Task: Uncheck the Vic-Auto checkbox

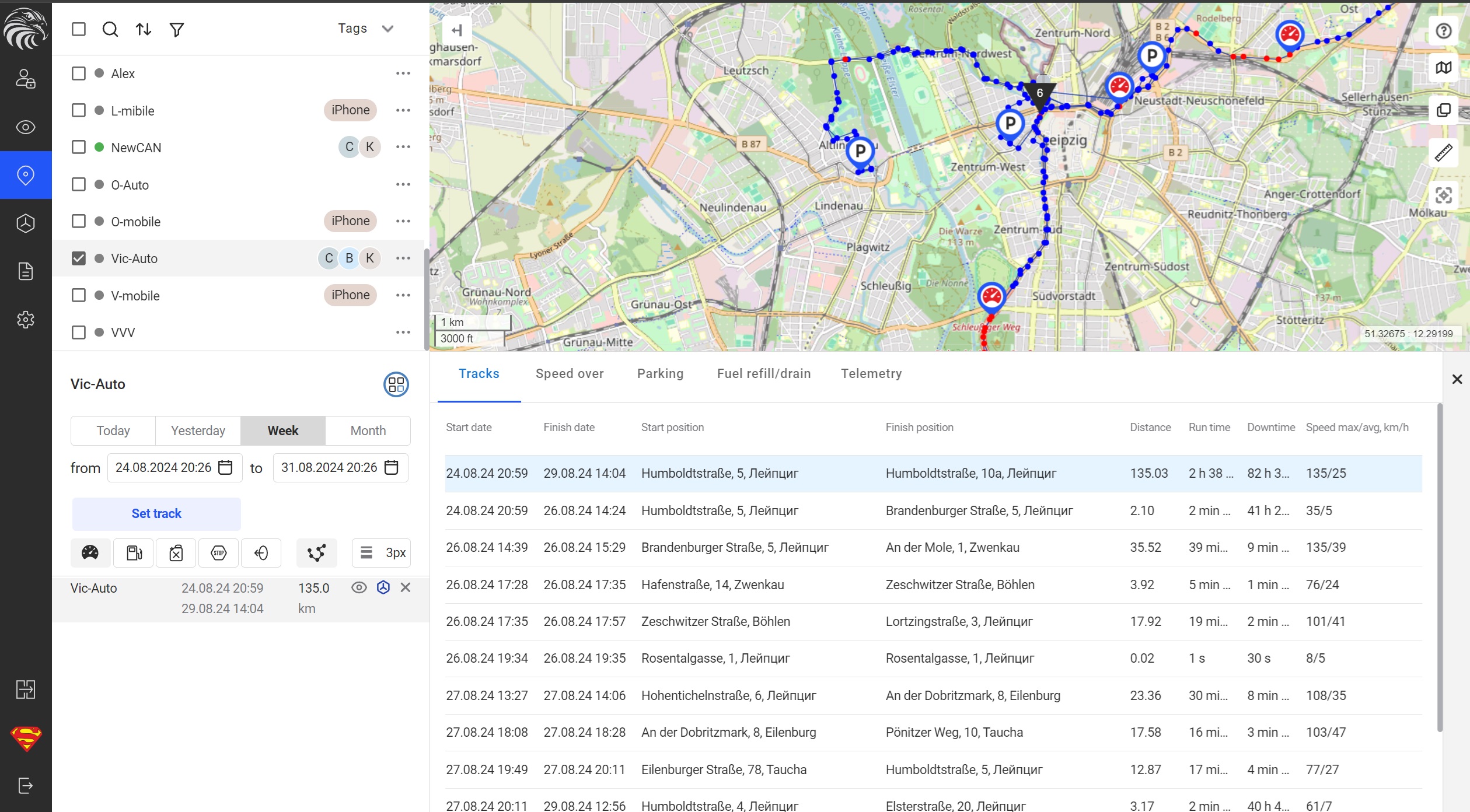Action: tap(79, 258)
